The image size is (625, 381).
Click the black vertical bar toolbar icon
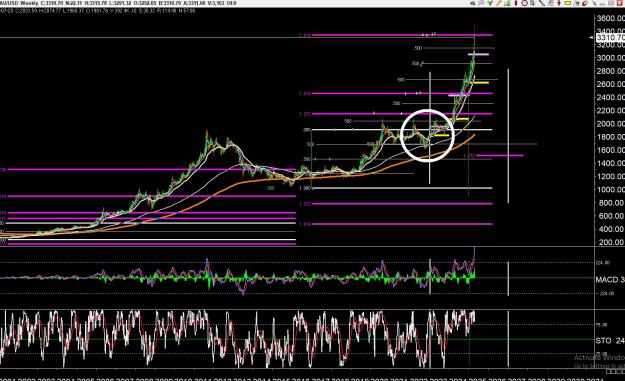coord(516,3)
